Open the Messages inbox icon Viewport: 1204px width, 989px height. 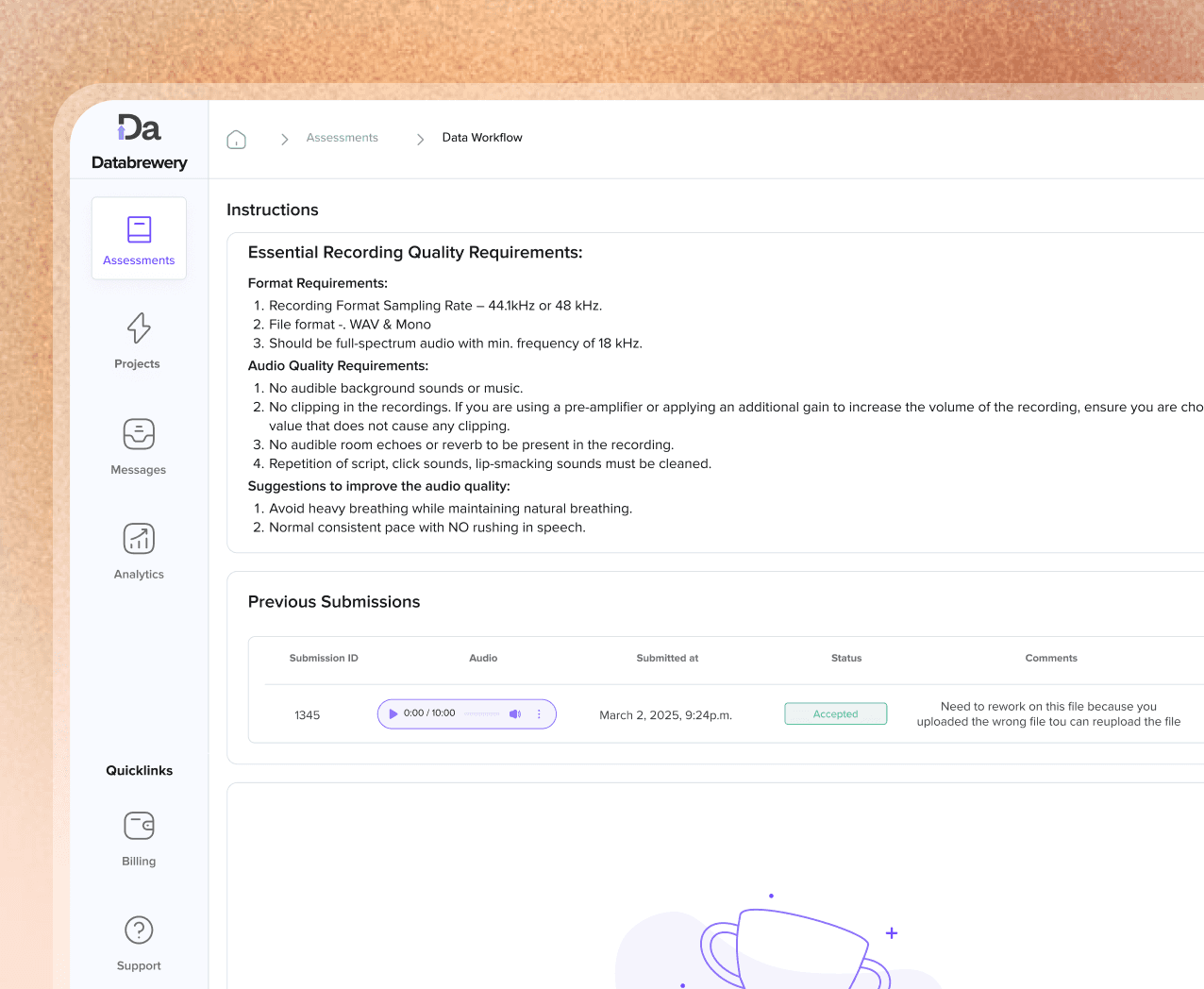tap(139, 434)
